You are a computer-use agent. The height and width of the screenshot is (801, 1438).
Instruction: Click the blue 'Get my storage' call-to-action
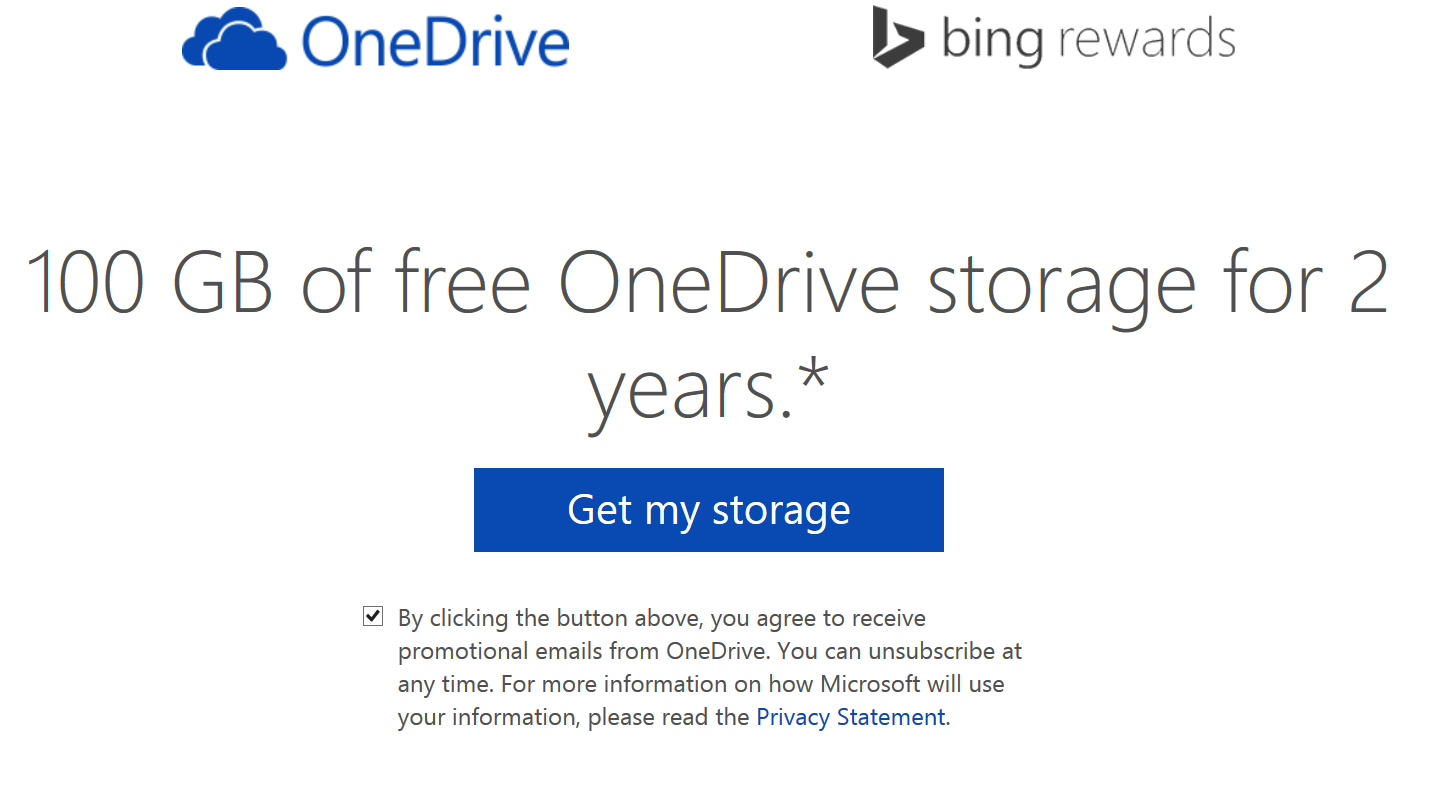(708, 510)
